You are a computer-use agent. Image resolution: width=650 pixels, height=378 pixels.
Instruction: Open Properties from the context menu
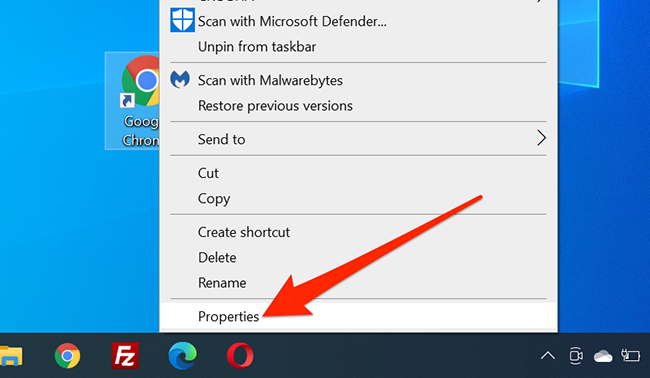pos(359,316)
